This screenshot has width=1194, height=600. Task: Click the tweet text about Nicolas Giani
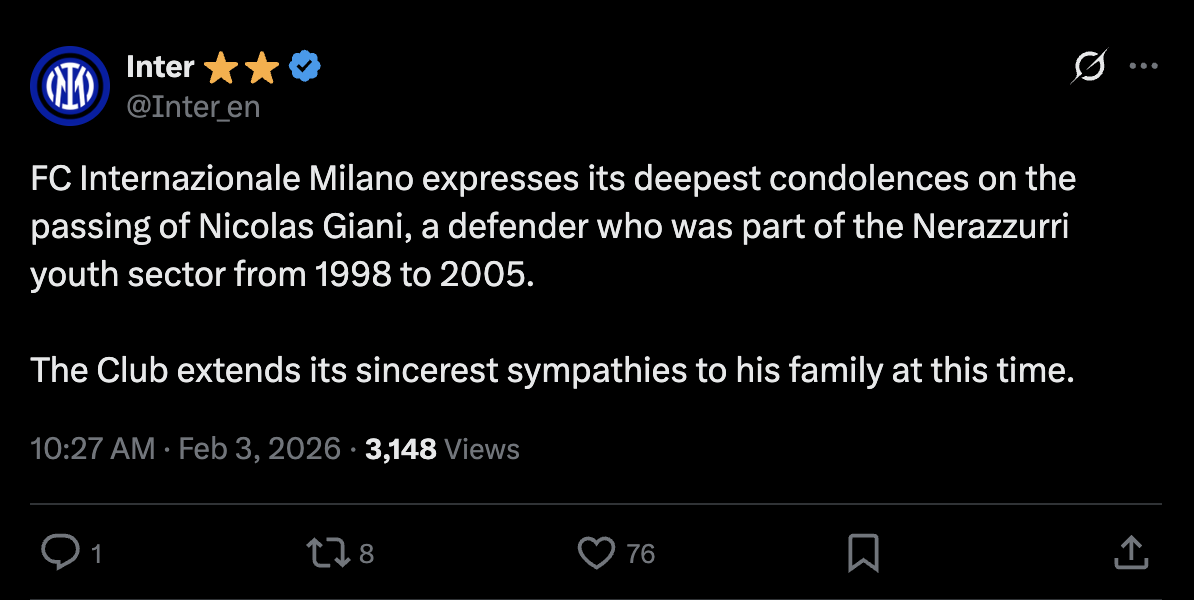click(x=550, y=227)
